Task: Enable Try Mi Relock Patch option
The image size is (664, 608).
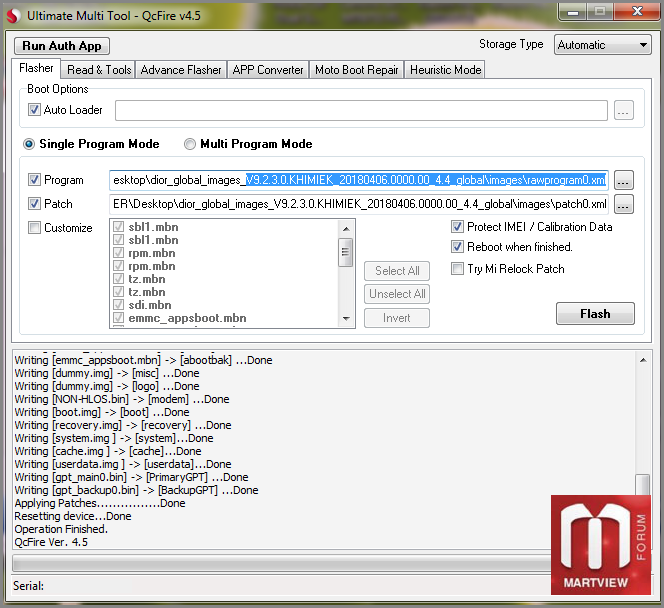Action: 458,269
